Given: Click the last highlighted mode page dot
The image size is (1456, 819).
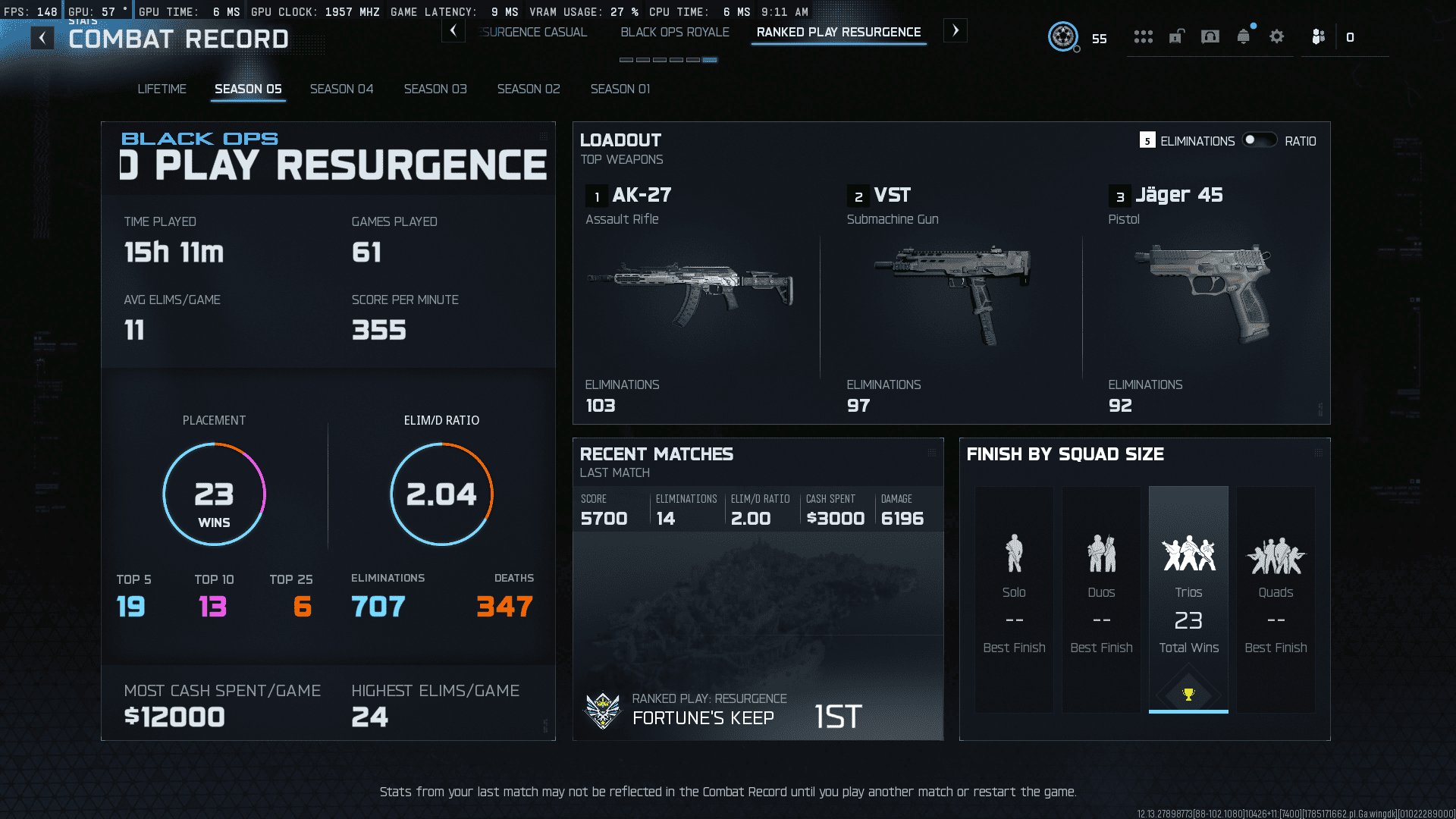Looking at the screenshot, I should click(710, 59).
